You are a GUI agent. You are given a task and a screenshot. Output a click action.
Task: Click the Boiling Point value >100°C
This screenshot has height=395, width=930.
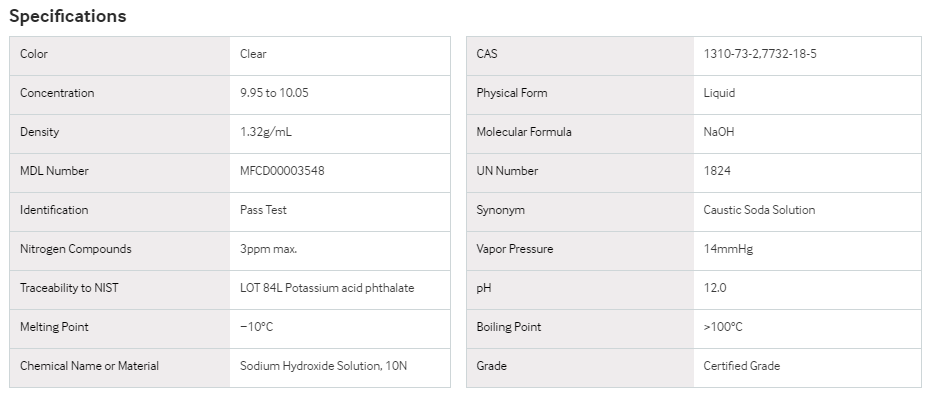(x=723, y=327)
